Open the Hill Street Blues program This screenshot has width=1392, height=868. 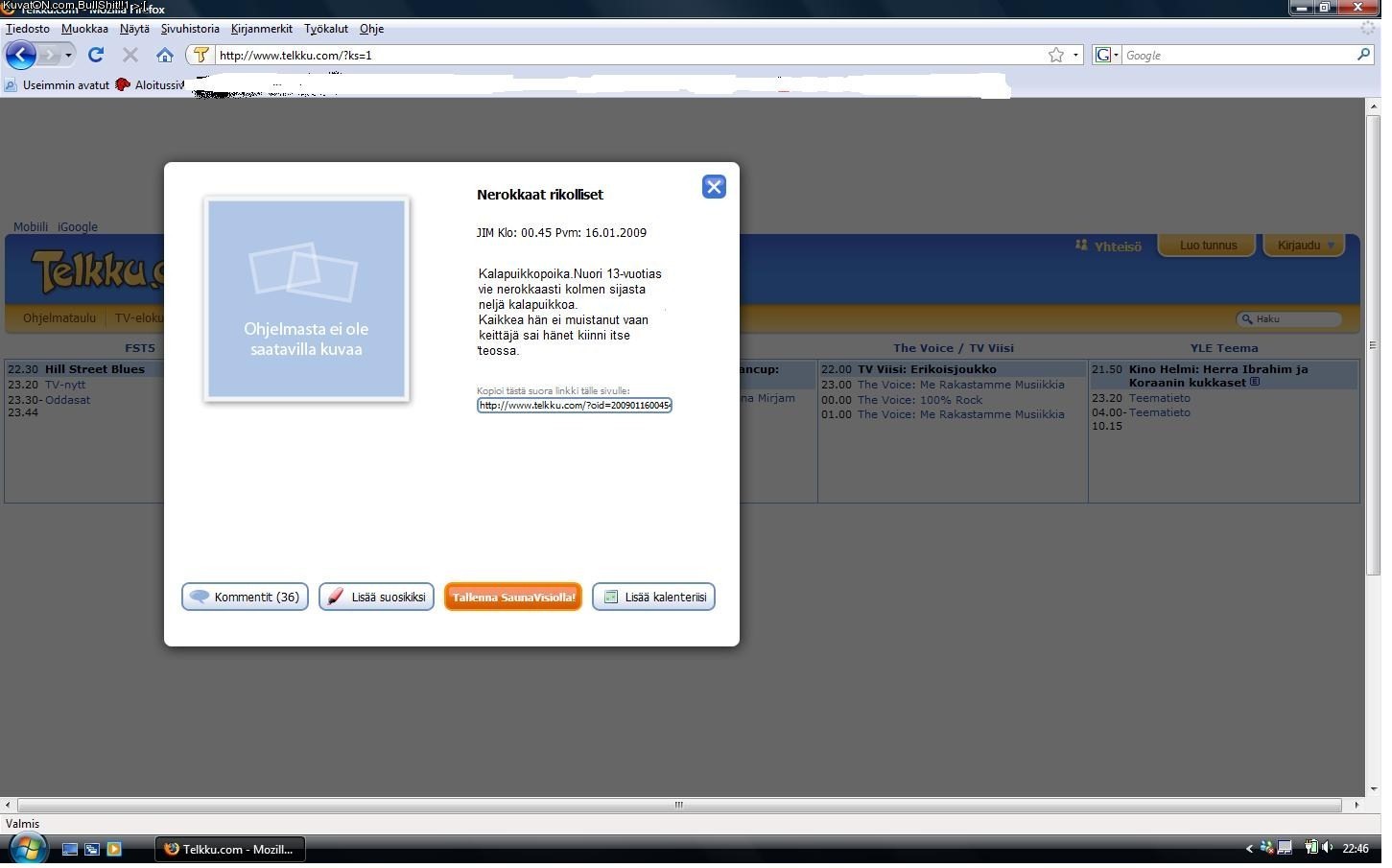[95, 369]
